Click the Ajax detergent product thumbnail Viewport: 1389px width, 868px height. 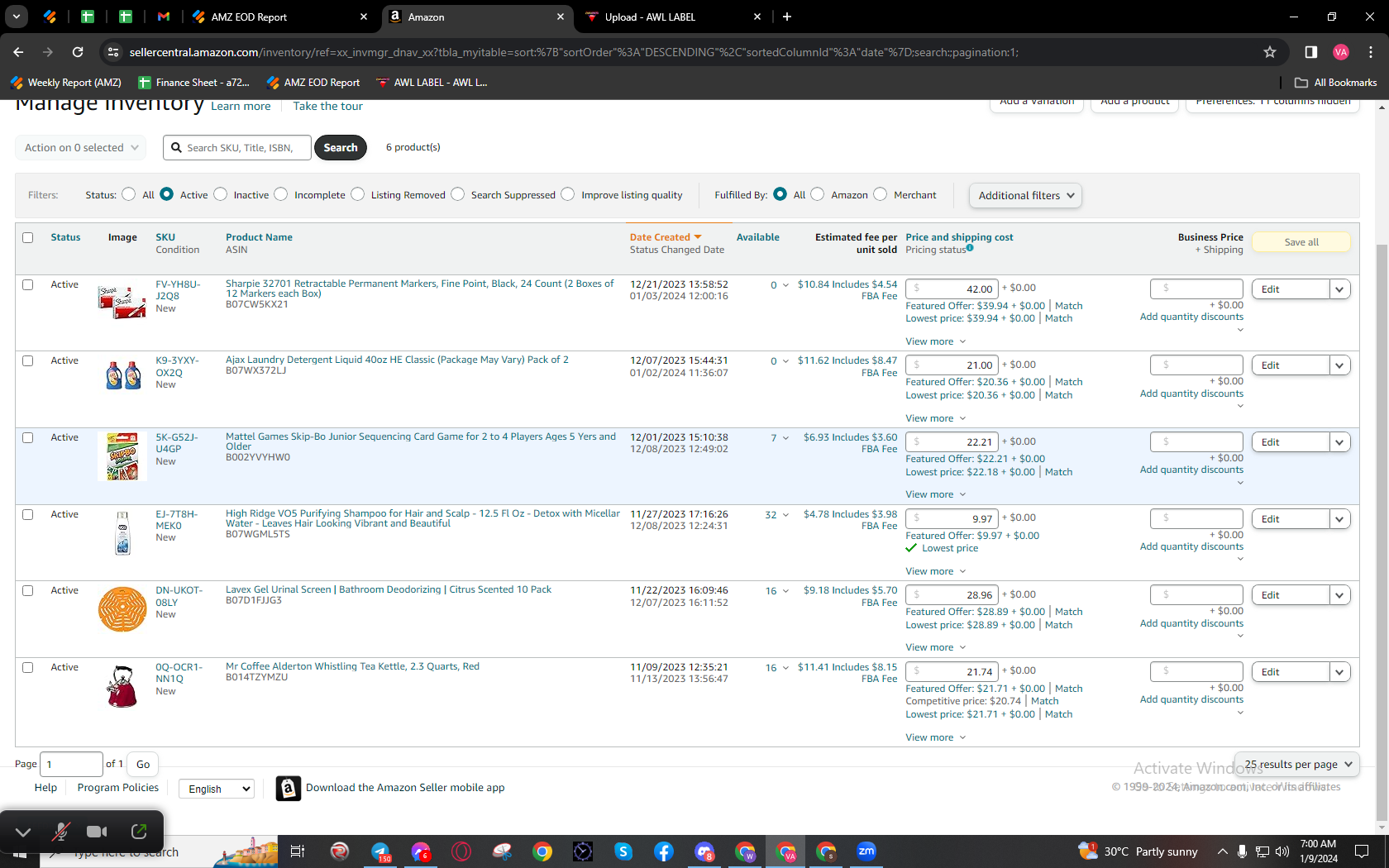(122, 376)
